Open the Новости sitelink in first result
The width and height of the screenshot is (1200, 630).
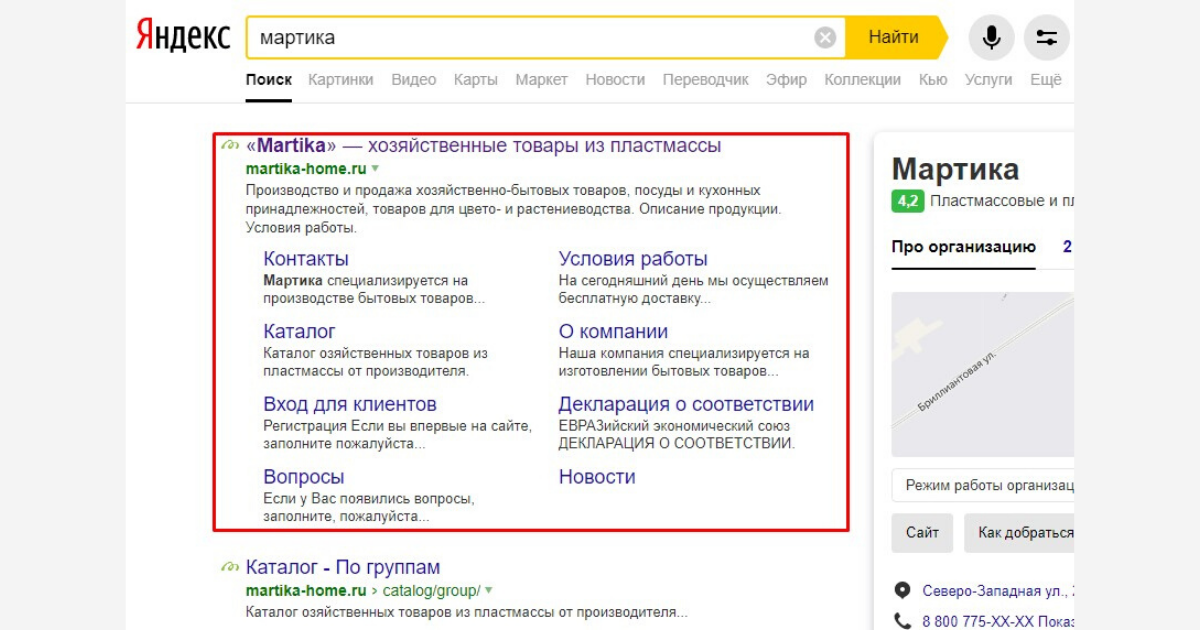[597, 477]
